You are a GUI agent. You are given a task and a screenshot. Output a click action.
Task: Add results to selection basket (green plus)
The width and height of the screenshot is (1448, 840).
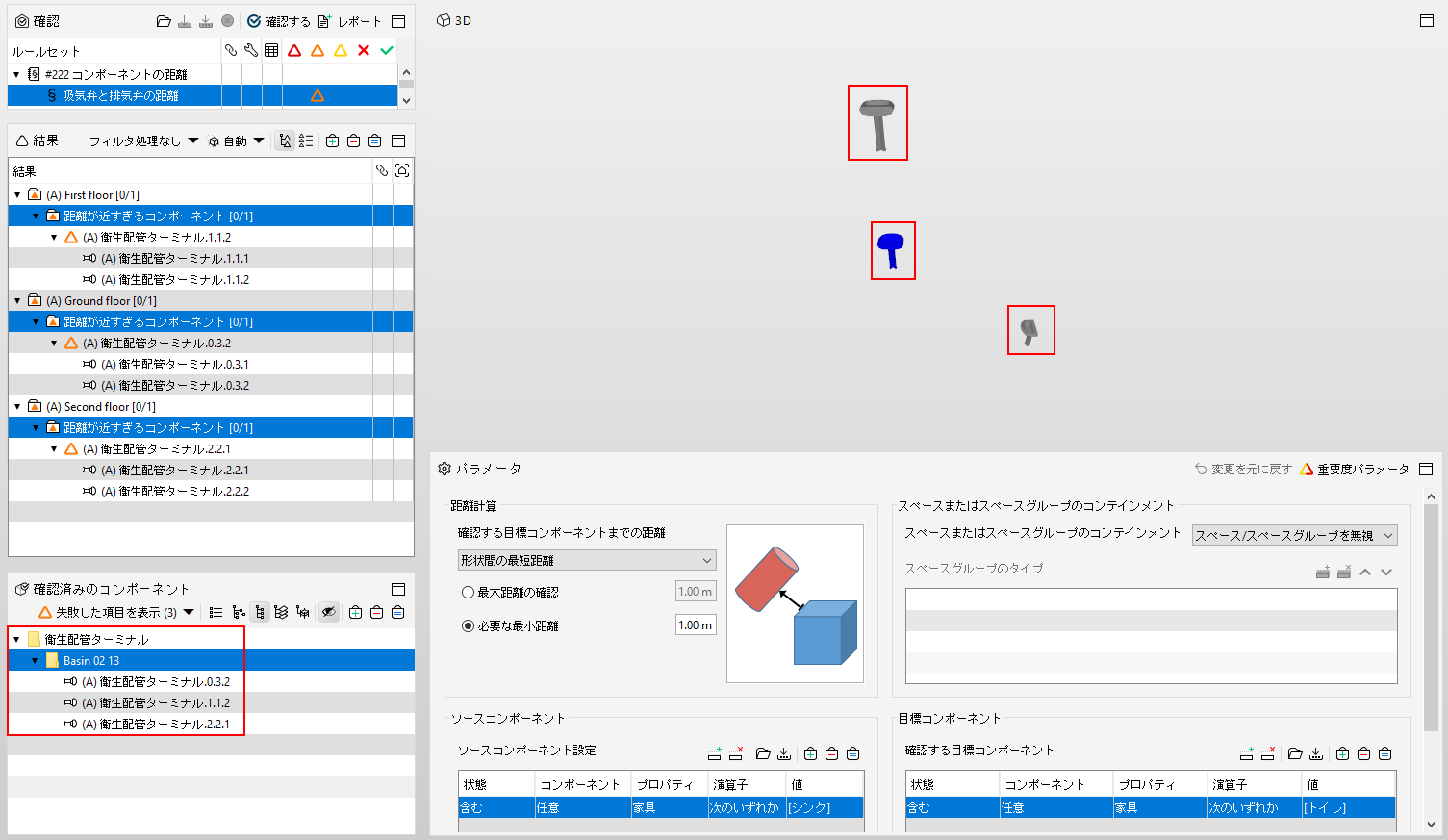333,140
